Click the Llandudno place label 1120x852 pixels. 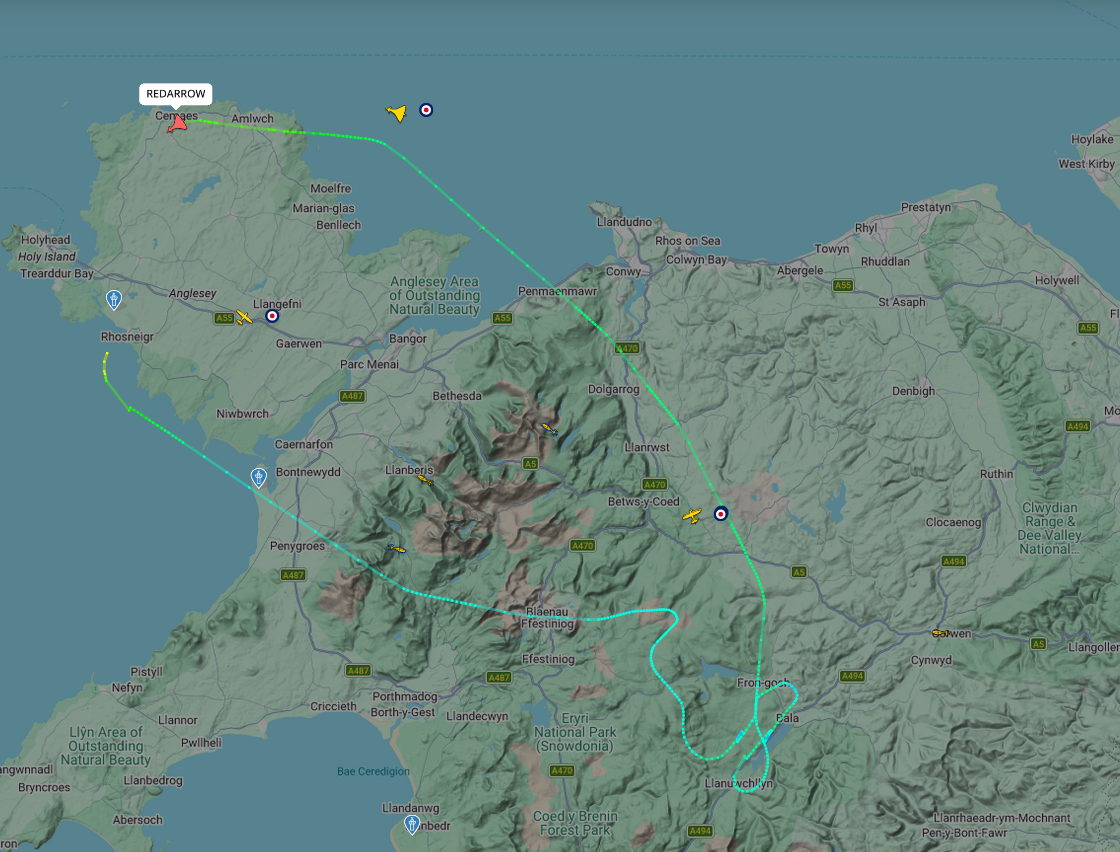[624, 222]
